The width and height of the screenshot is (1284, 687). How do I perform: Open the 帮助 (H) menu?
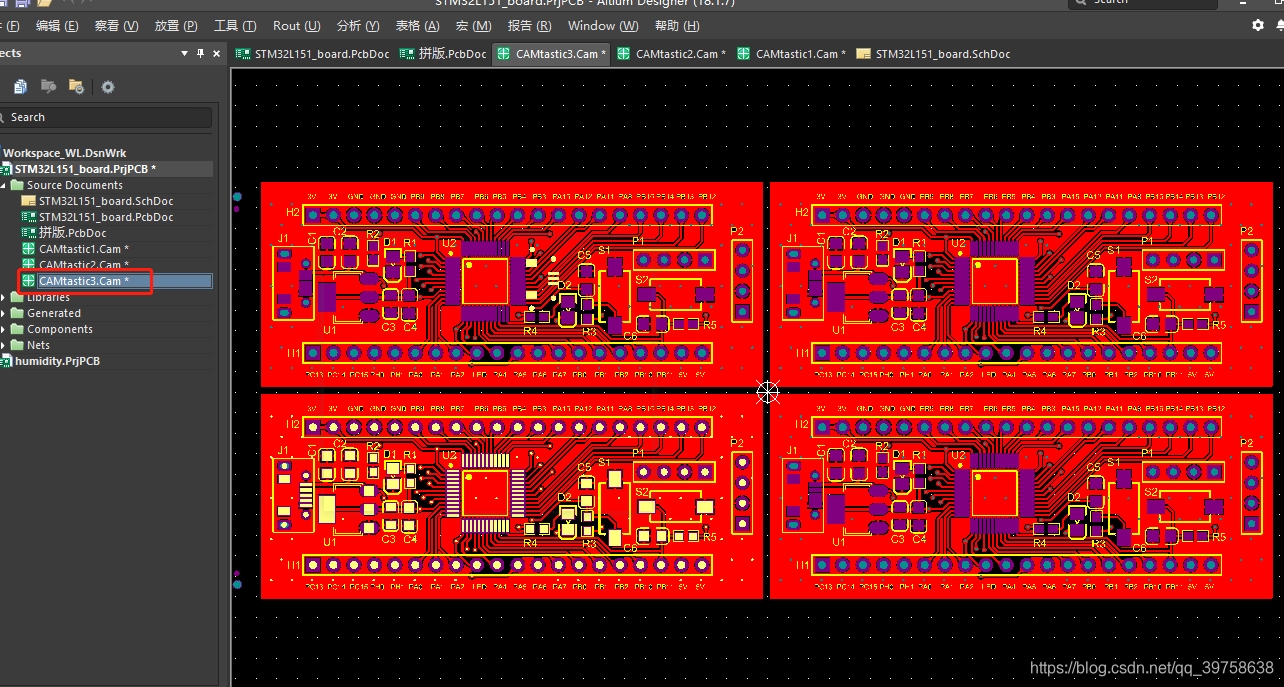point(677,26)
